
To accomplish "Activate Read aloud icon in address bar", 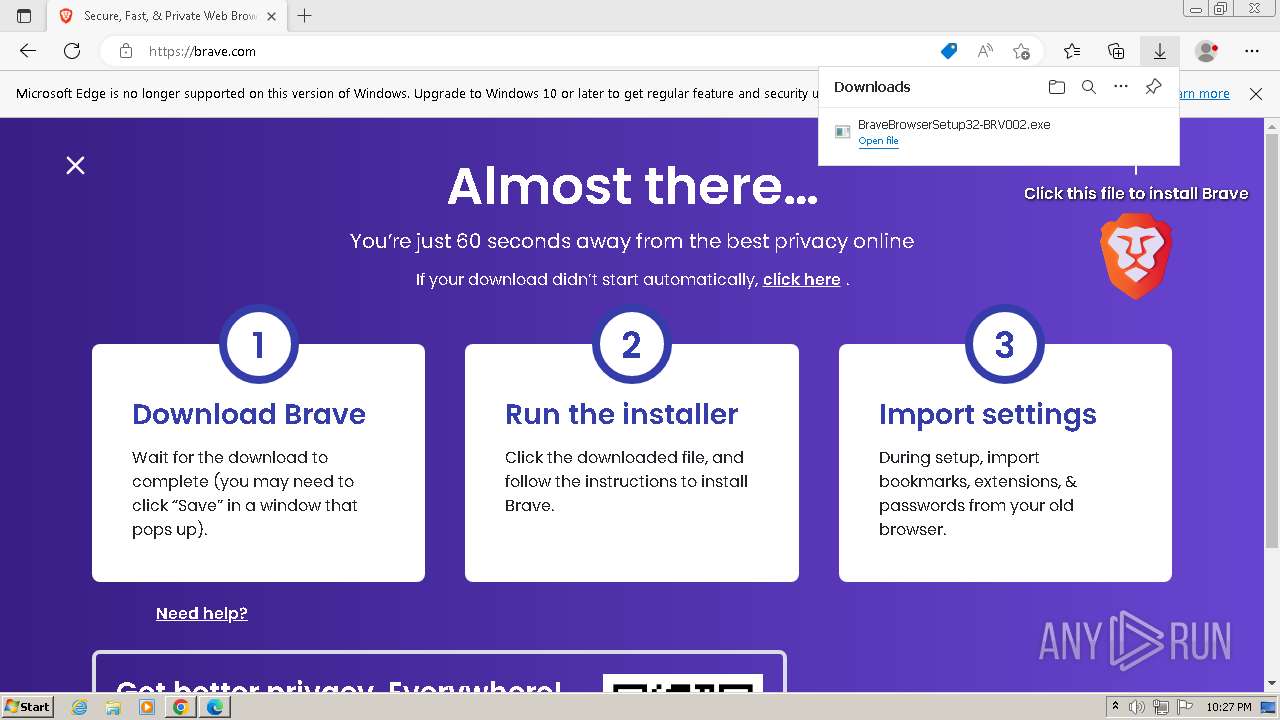I will tap(985, 51).
